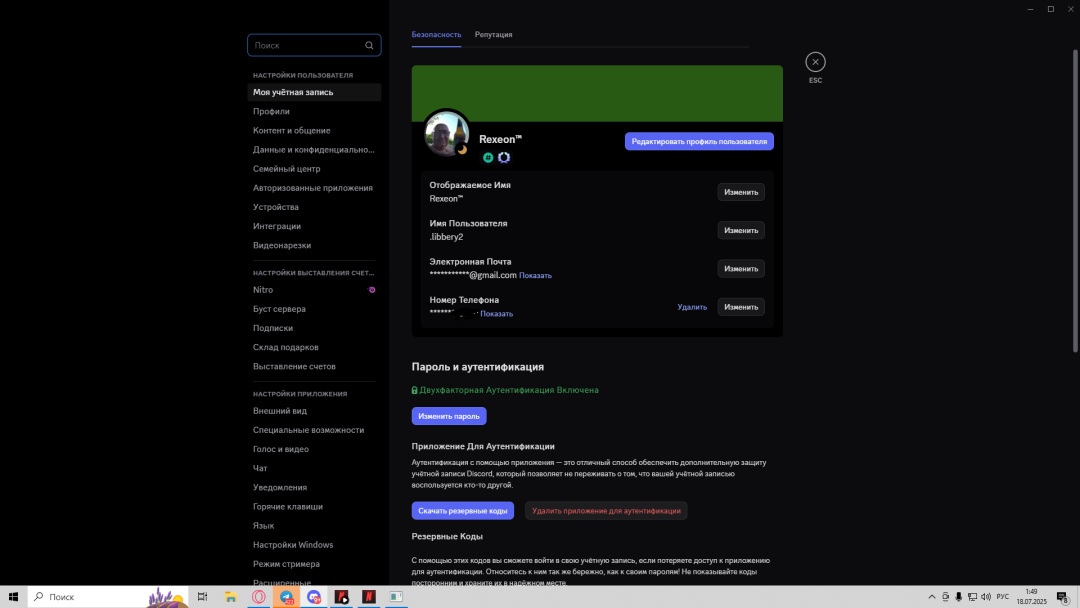Click Скачать резервные коды button
Image resolution: width=1080 pixels, height=608 pixels.
click(463, 511)
